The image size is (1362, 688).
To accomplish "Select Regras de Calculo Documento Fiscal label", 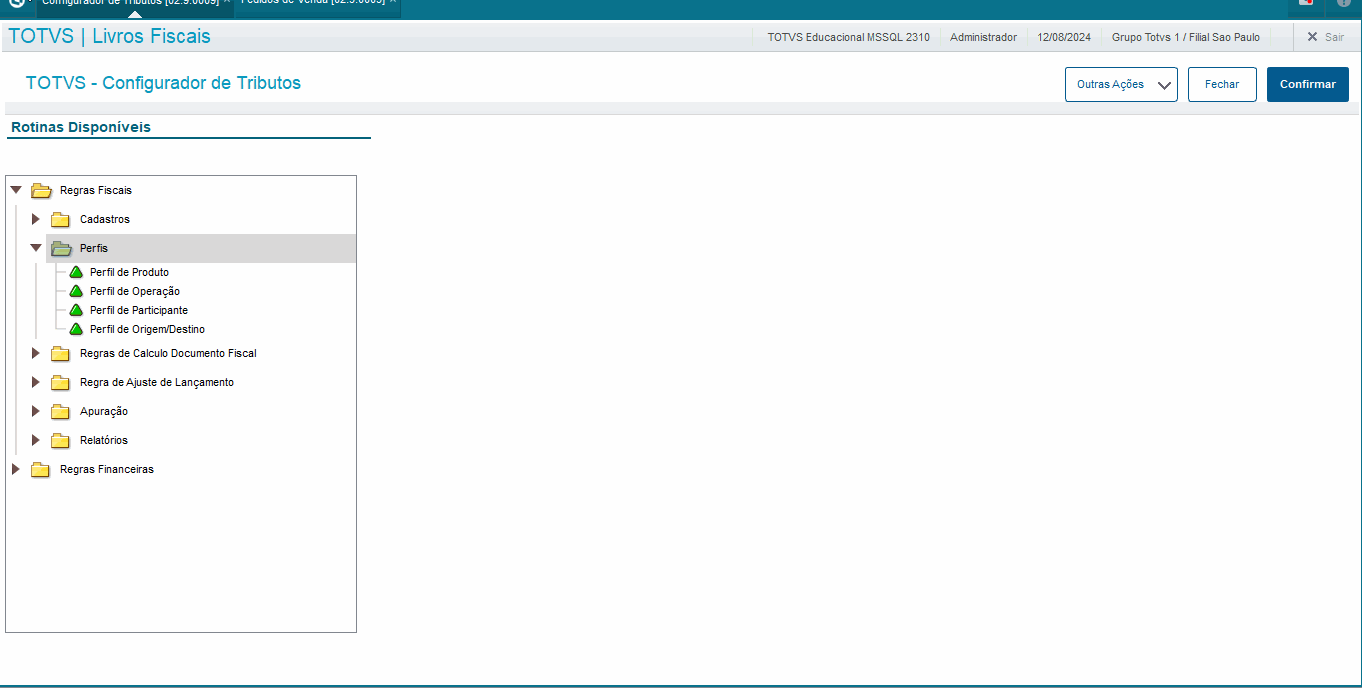I will pyautogui.click(x=168, y=353).
